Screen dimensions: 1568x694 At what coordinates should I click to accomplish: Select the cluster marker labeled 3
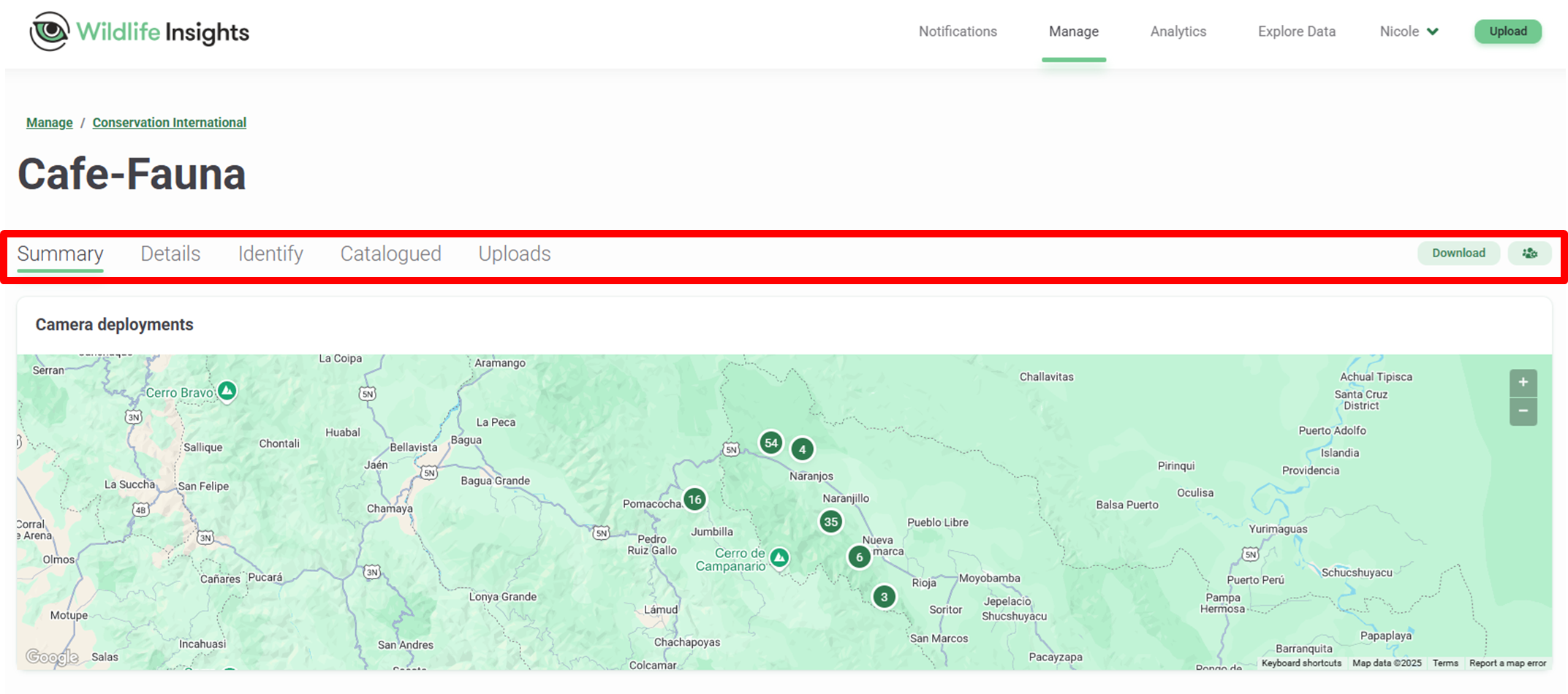[884, 597]
